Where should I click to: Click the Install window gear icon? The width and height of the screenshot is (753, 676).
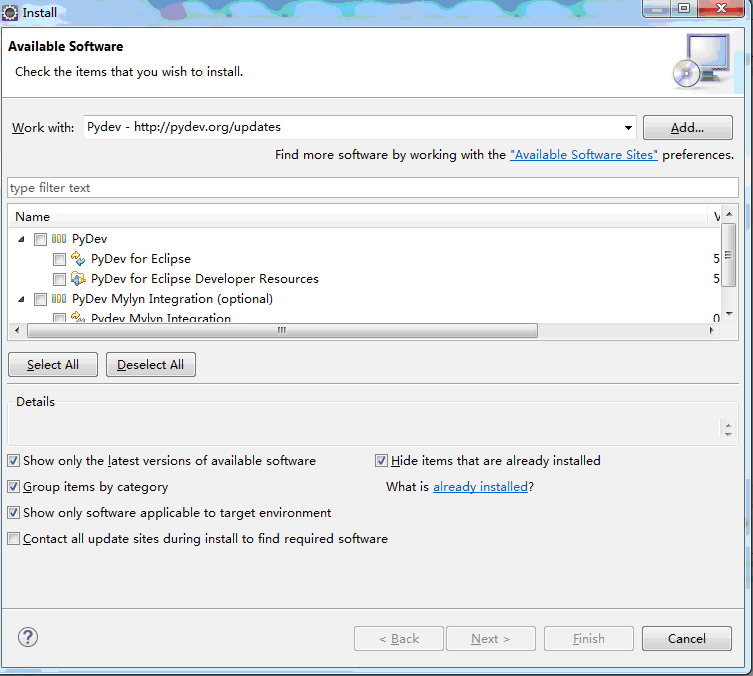(x=10, y=12)
